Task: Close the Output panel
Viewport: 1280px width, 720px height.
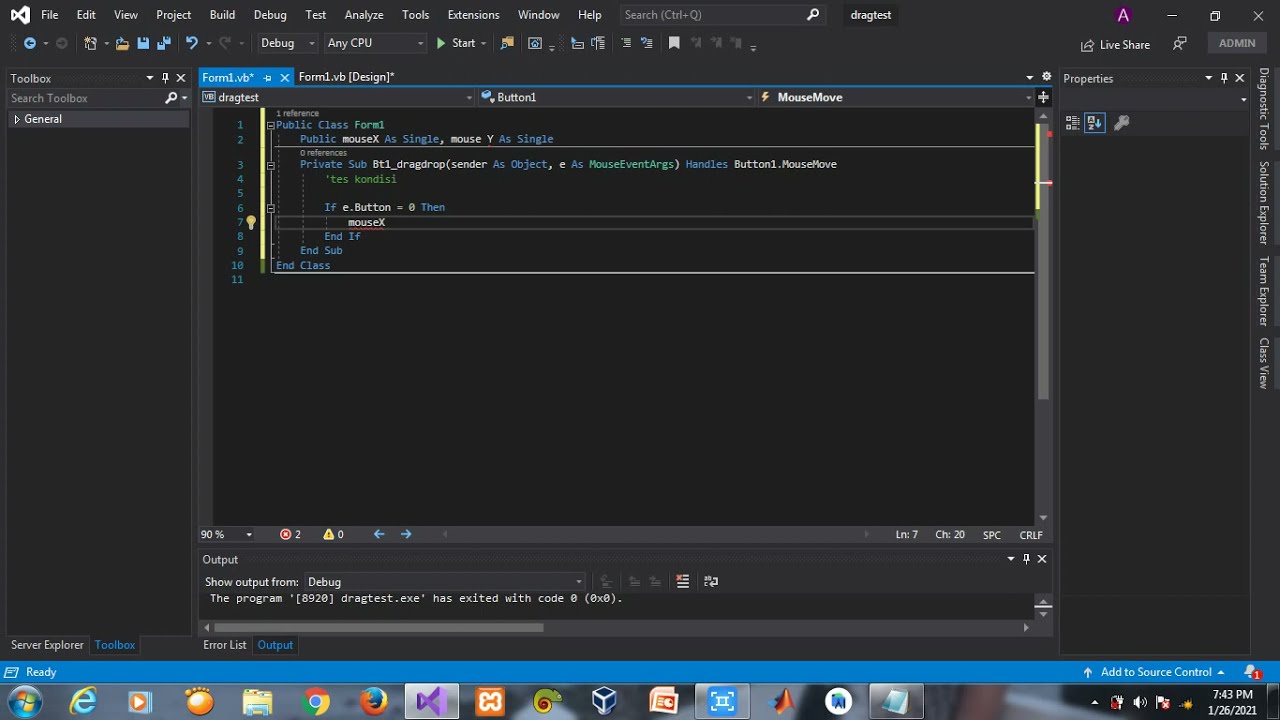Action: pyautogui.click(x=1042, y=559)
